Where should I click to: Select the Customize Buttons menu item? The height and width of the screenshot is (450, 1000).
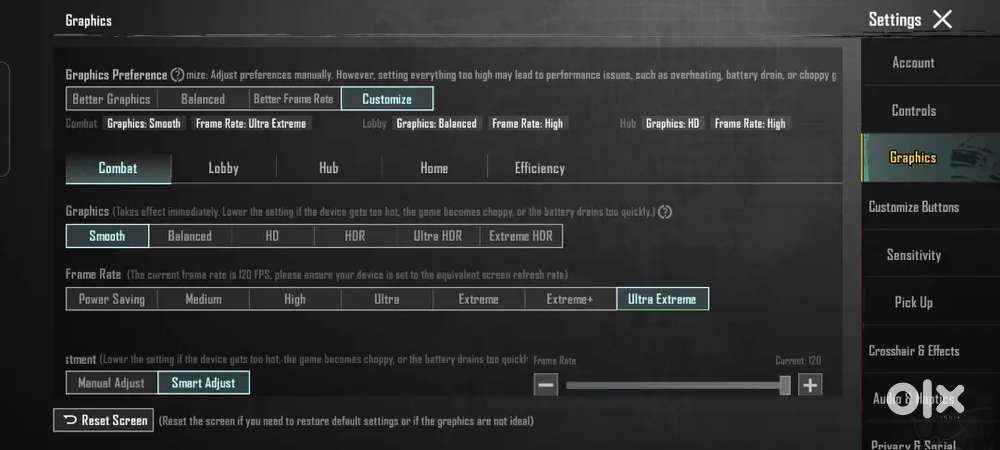pos(913,207)
